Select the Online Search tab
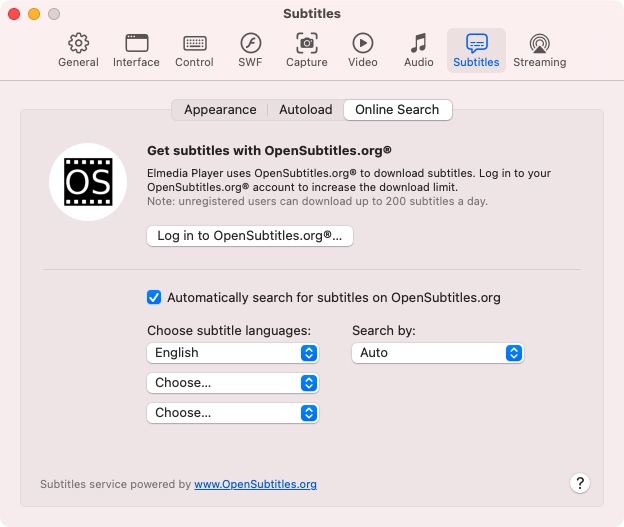 [398, 110]
